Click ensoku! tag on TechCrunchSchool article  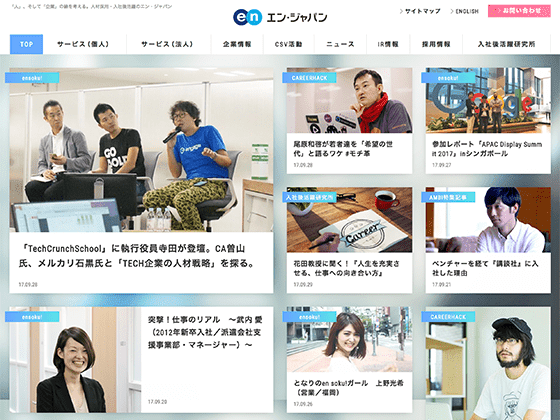[32, 78]
